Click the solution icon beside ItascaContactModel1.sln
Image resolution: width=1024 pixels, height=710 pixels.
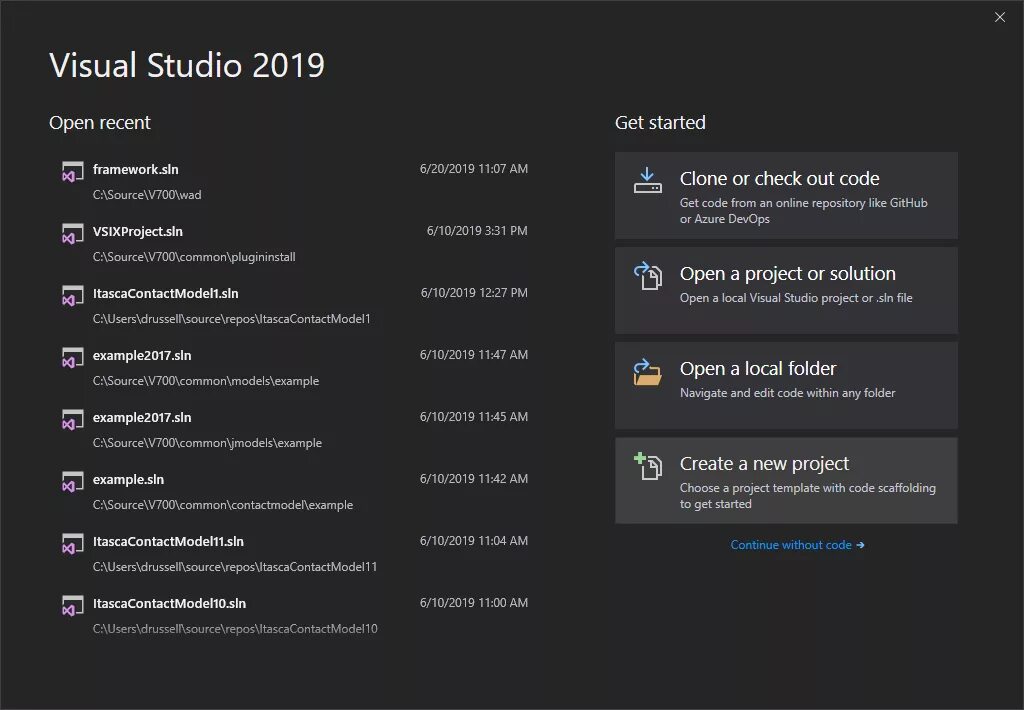tap(72, 296)
